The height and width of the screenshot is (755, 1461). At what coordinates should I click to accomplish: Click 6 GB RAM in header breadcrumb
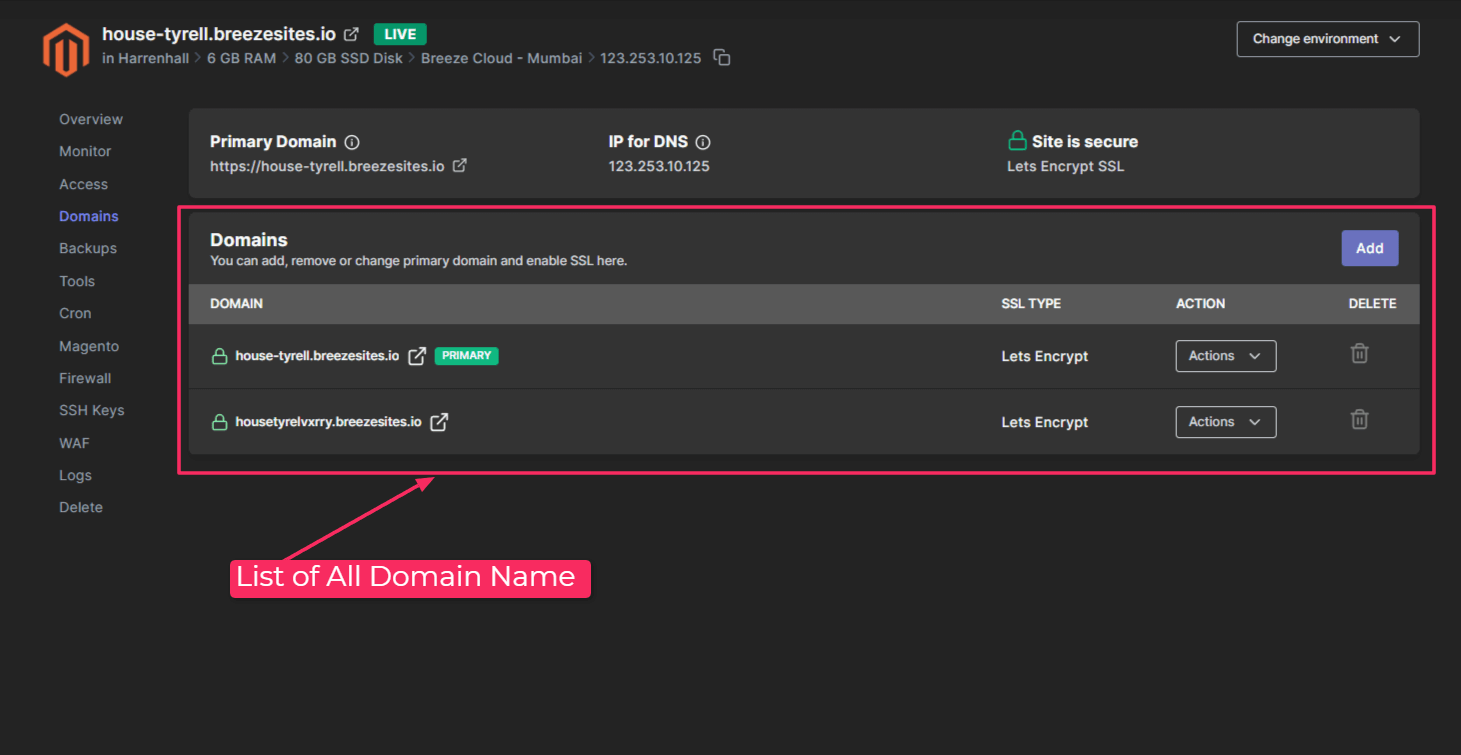click(x=241, y=58)
